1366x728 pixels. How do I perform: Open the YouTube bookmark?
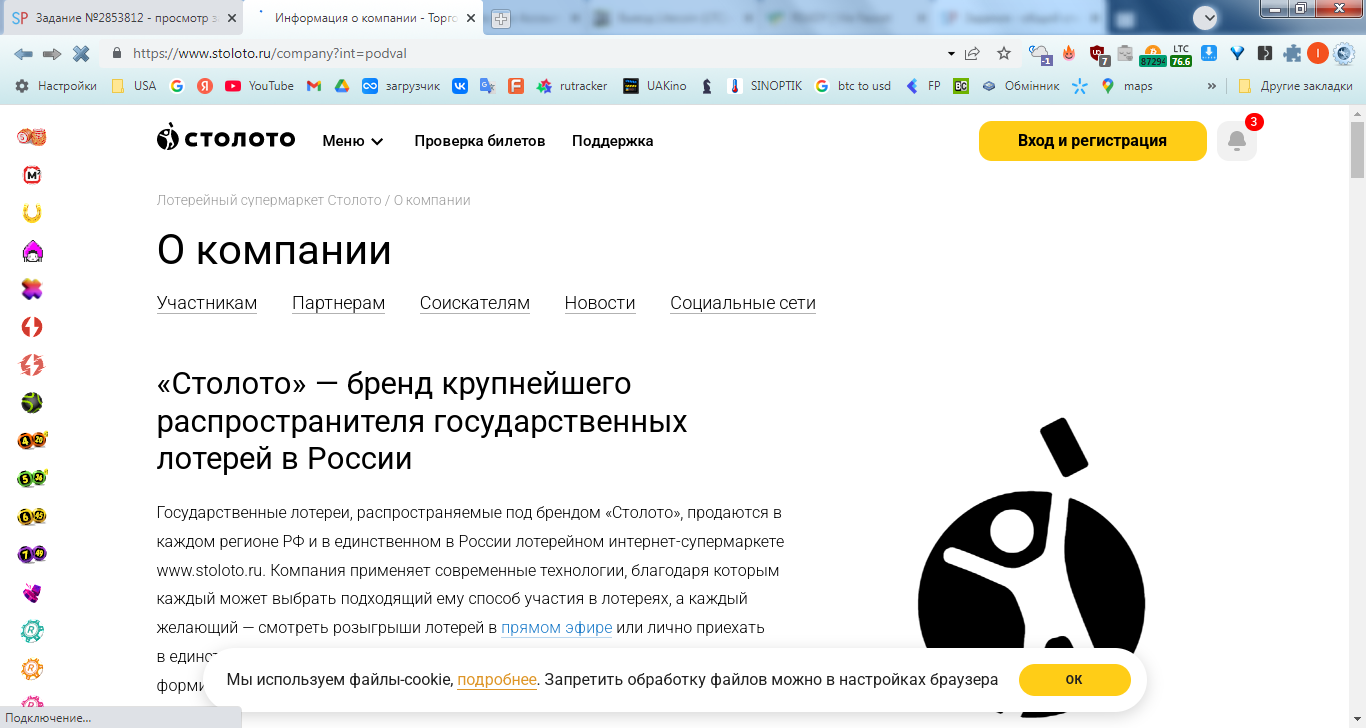pos(260,86)
